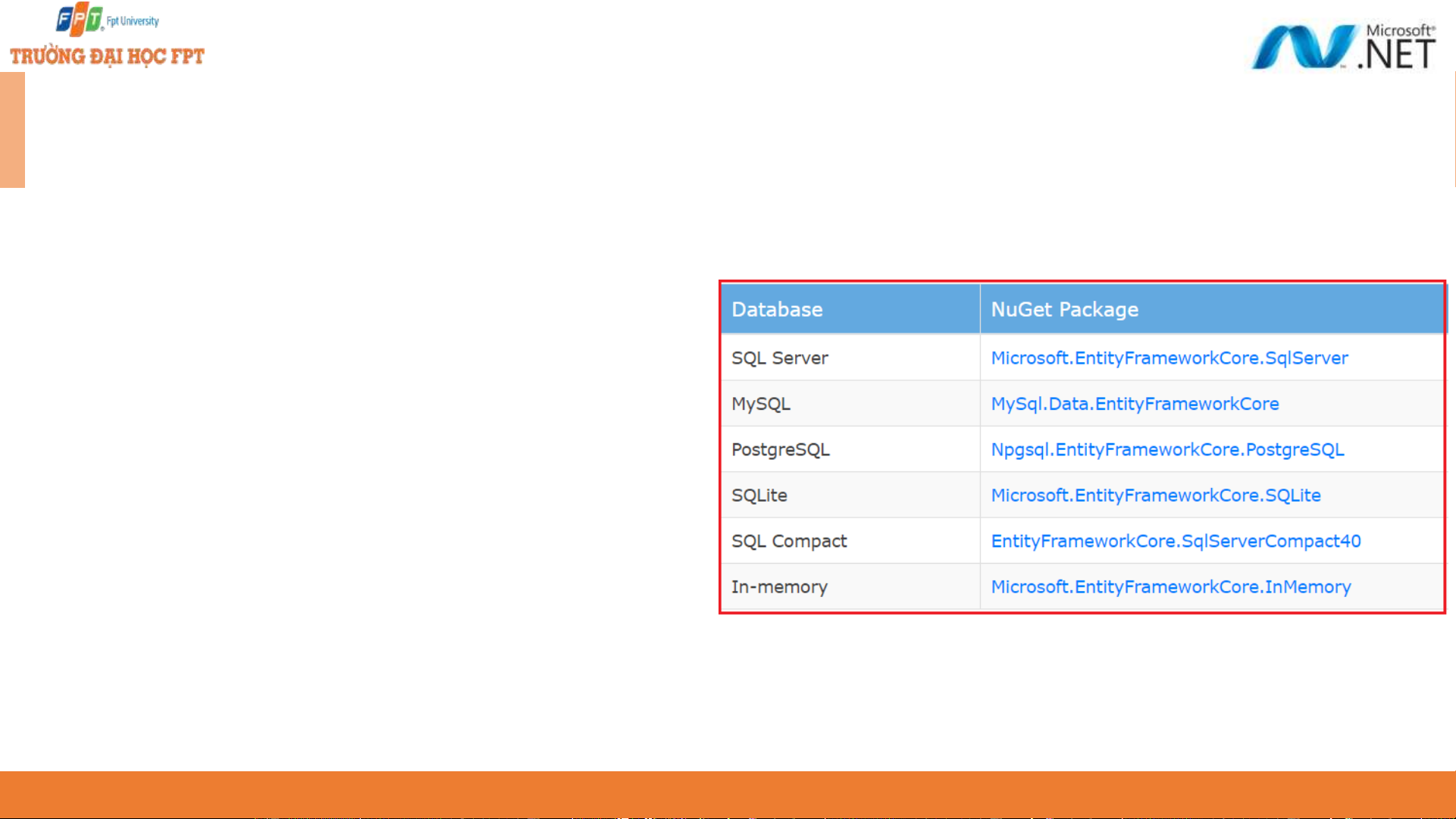This screenshot has height=819, width=1456.
Task: Select the PostgreSQL table cell
Action: pos(780,450)
